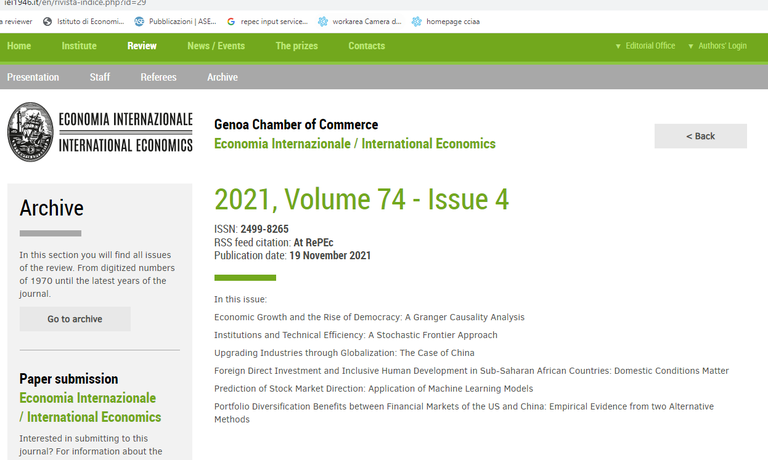Open the homepage cciaa bookmark

click(x=446, y=22)
